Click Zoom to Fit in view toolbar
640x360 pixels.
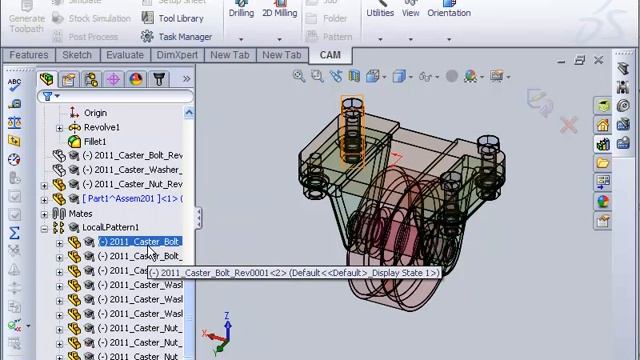coord(299,76)
